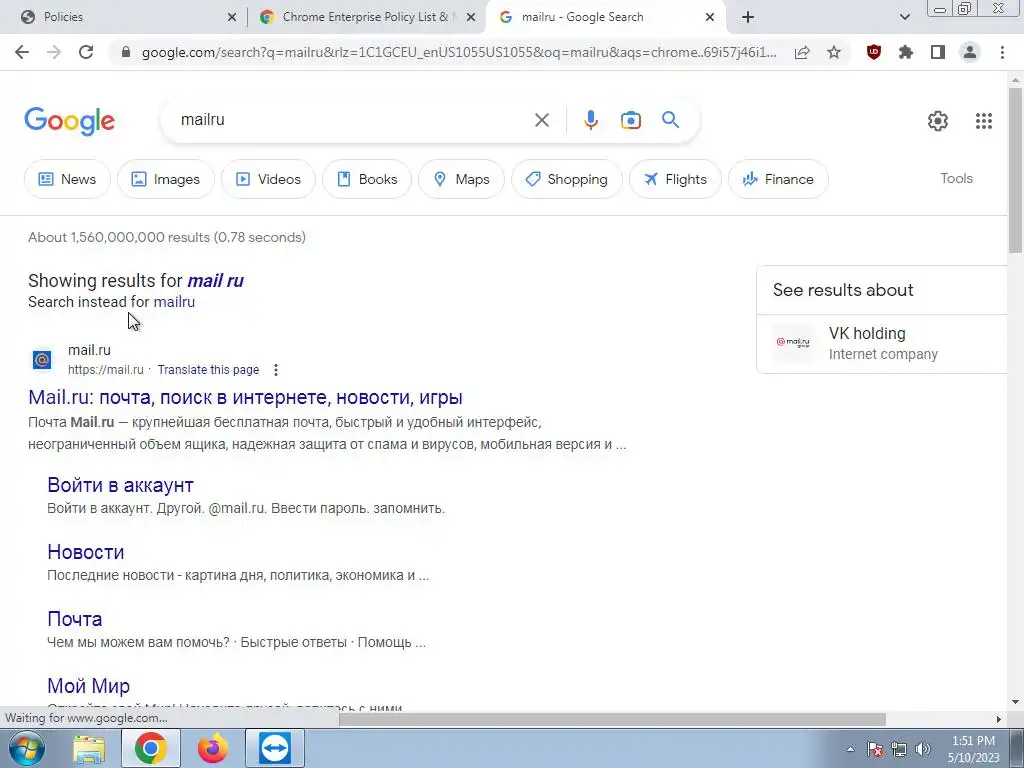
Task: Close the mailru Google Search tab
Action: [710, 17]
